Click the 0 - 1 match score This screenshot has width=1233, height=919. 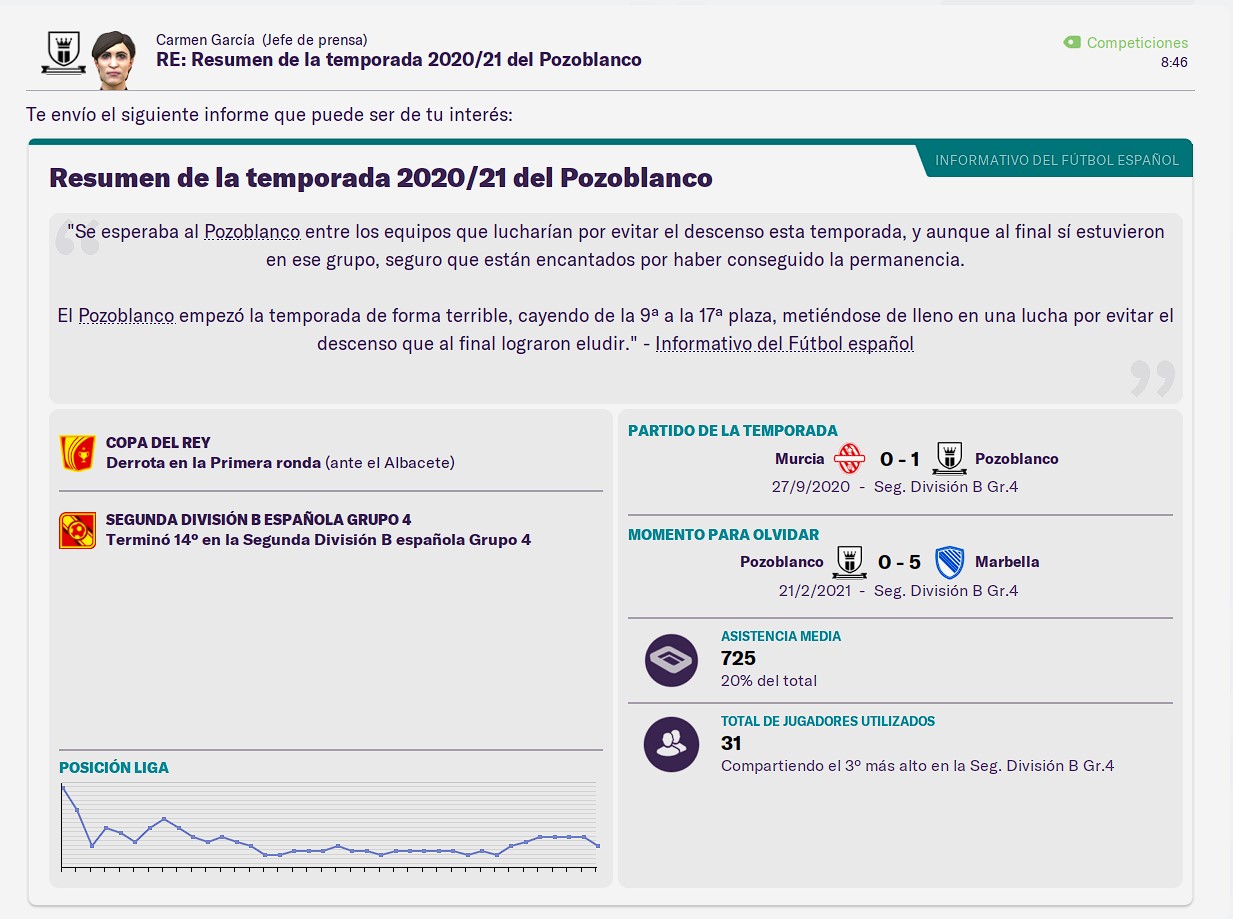(x=899, y=460)
